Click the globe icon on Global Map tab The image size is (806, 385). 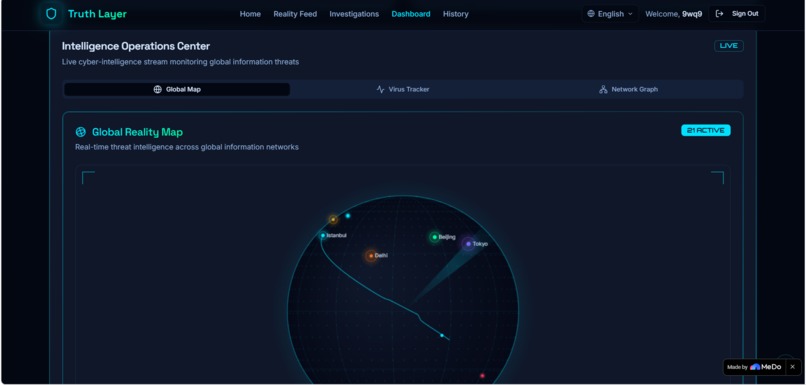click(x=157, y=89)
